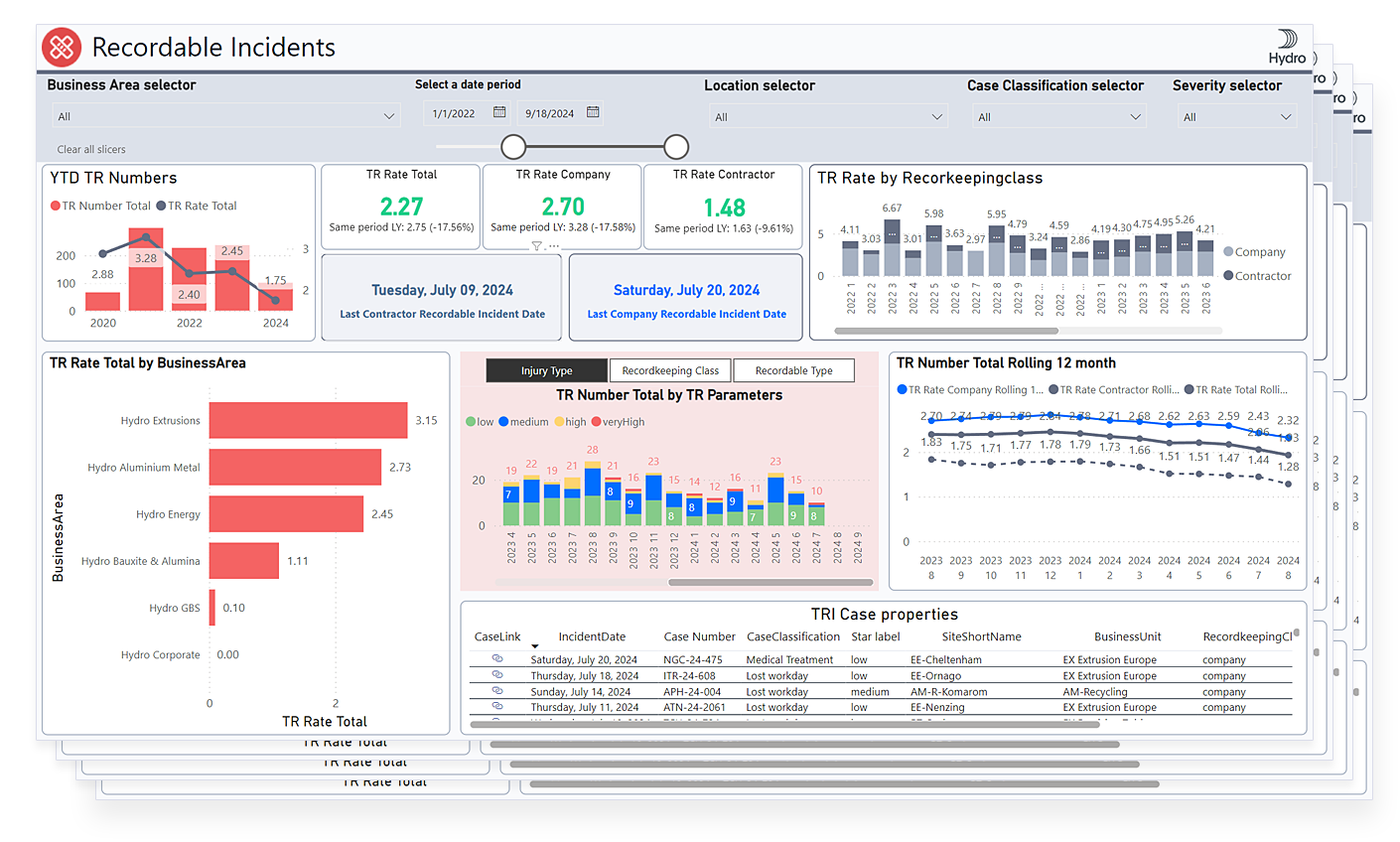Sort table by Star label column header
The height and width of the screenshot is (842, 1400).
pyautogui.click(x=876, y=637)
